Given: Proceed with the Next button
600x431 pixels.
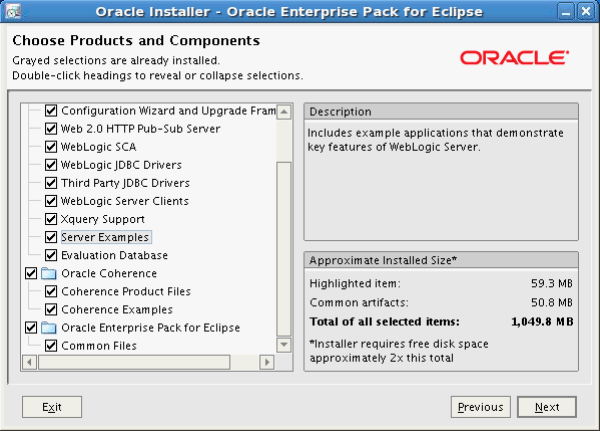Looking at the screenshot, I should pos(547,407).
